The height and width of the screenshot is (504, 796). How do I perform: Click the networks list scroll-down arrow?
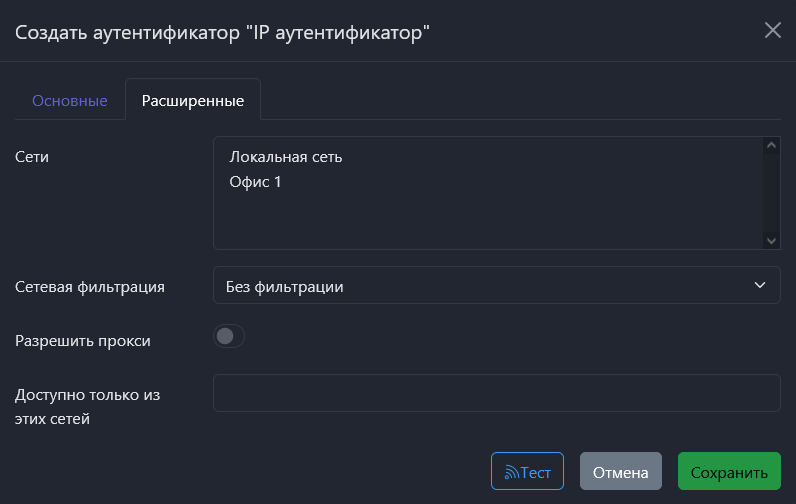coord(771,240)
